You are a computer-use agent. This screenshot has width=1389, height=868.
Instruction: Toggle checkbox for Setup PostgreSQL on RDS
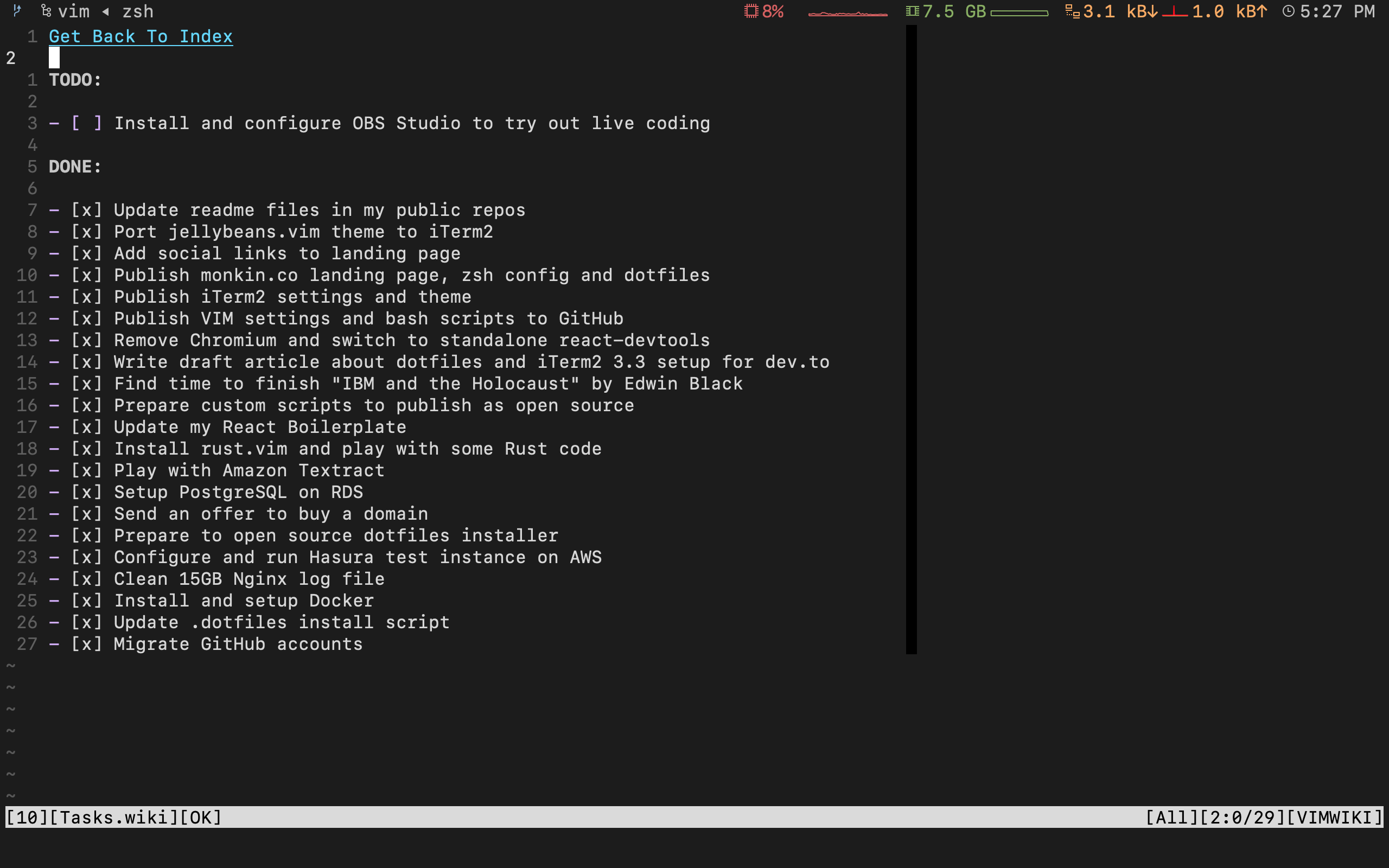point(87,492)
